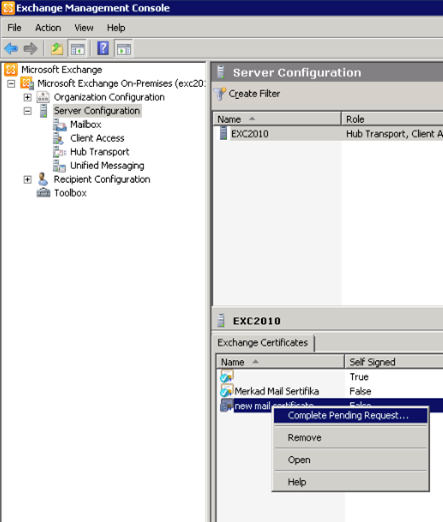Viewport: 443px width, 522px height.
Task: Open the Help menu in menu bar
Action: (116, 28)
